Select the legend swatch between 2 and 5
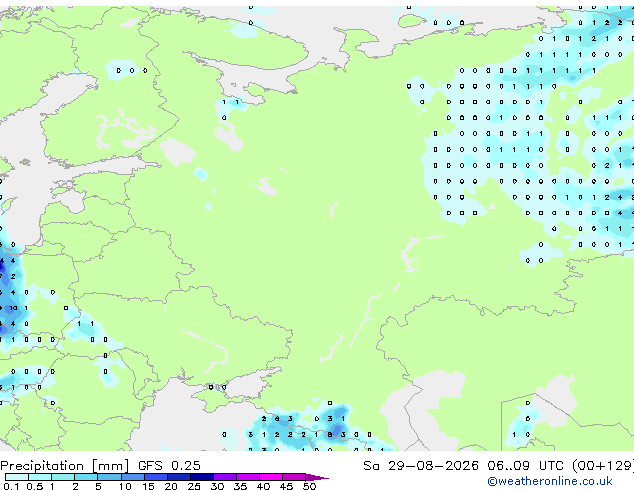 86,477
